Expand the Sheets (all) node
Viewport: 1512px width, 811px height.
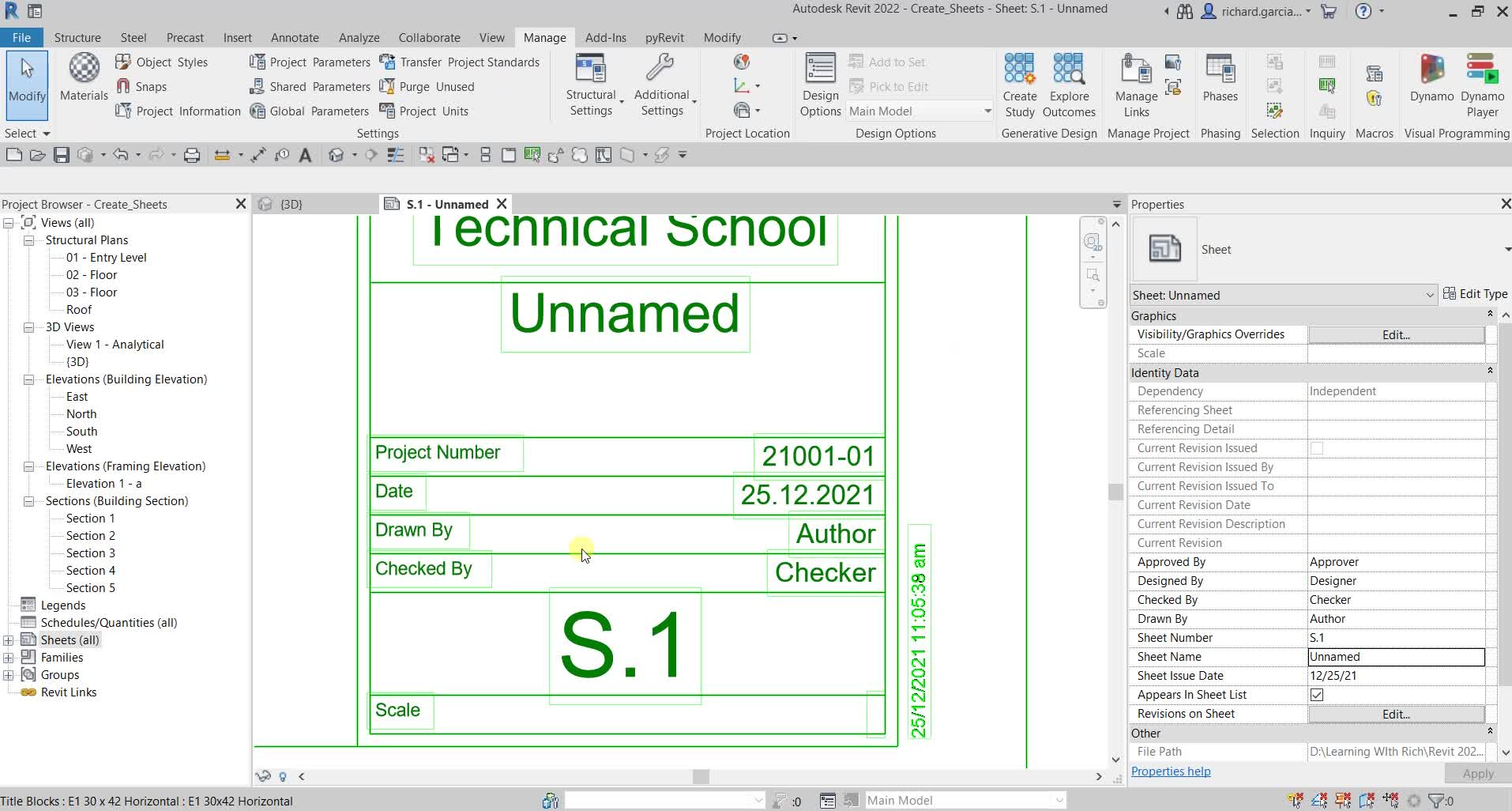(9, 640)
